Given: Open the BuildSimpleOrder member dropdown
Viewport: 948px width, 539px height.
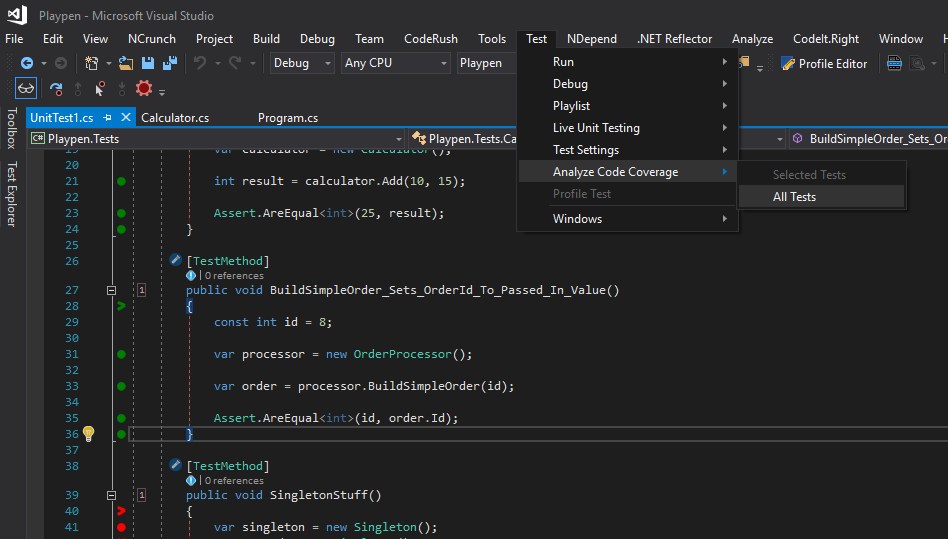Looking at the screenshot, I should coord(868,138).
